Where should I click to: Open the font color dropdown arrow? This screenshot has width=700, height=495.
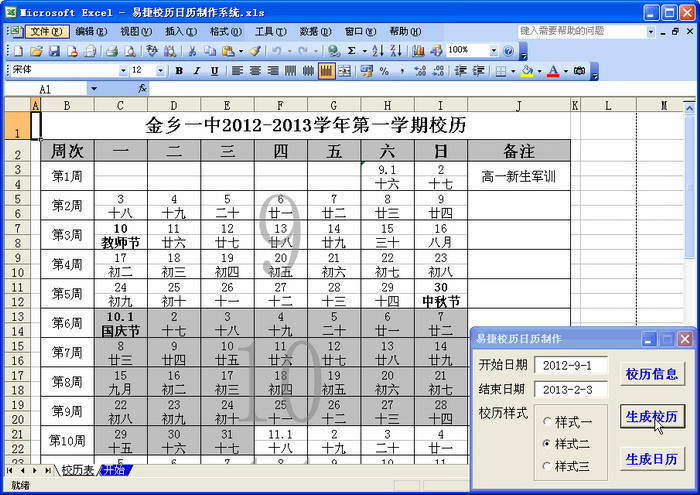click(x=566, y=71)
